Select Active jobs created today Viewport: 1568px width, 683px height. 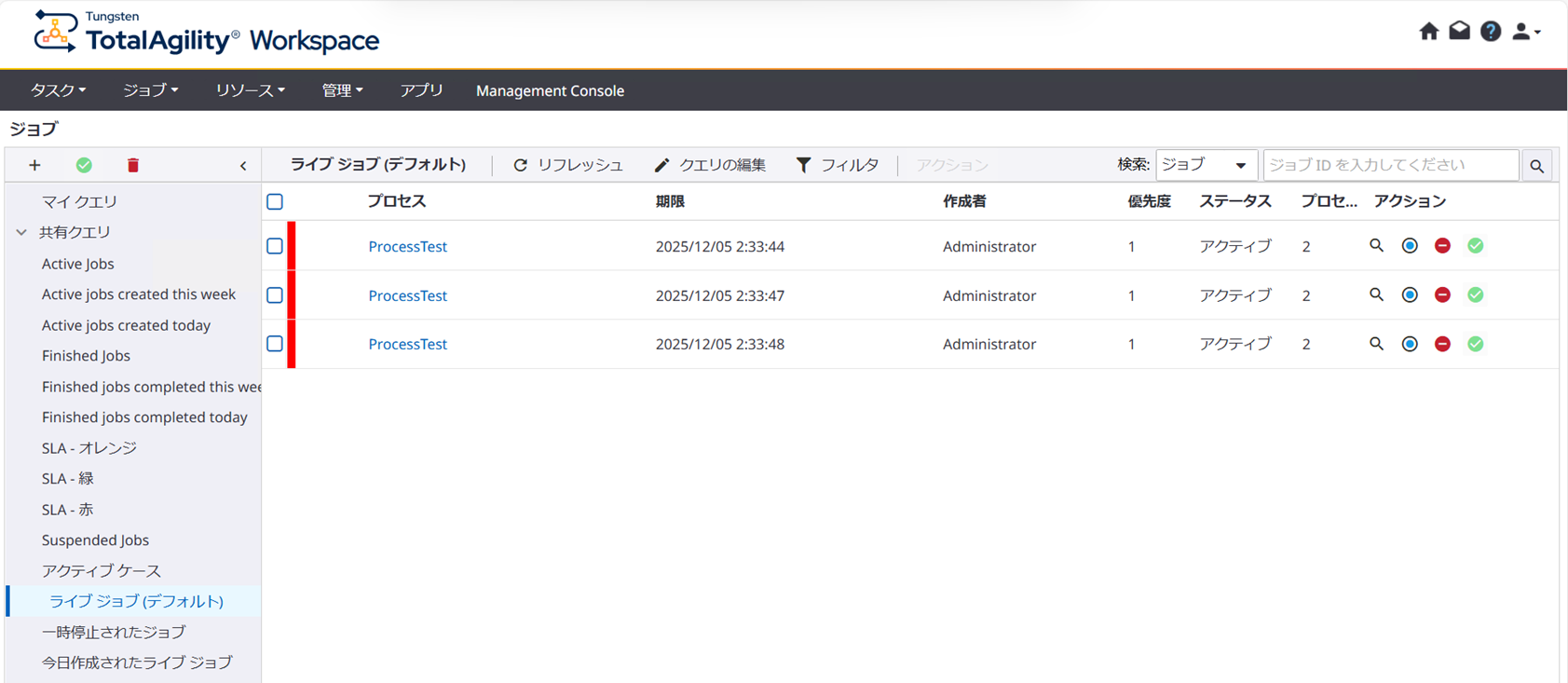point(126,325)
